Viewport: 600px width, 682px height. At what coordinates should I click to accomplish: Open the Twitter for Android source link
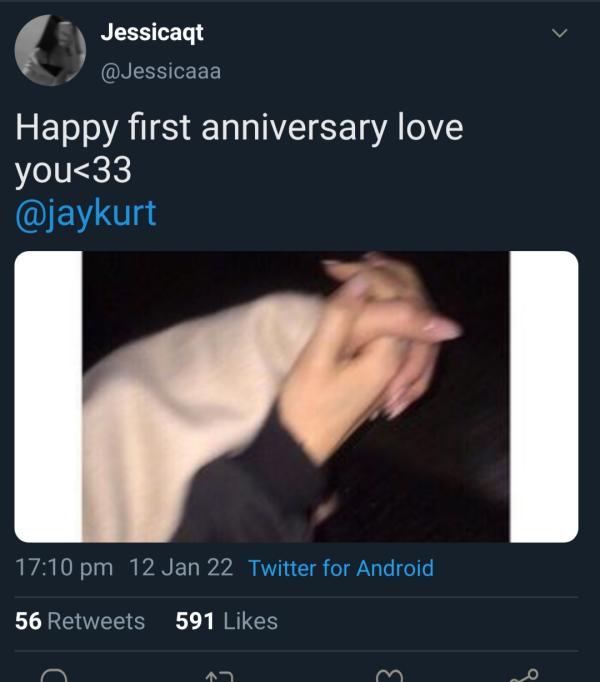pyautogui.click(x=341, y=568)
